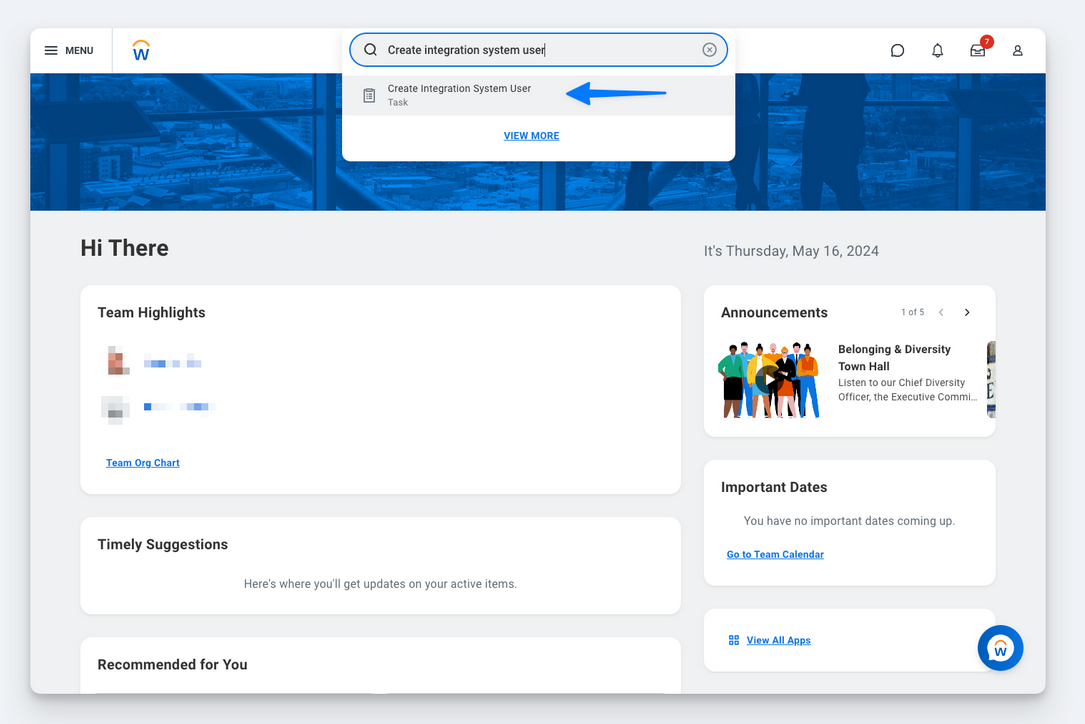Screen dimensions: 1085x724
Task: Open the chat assistant icon in header
Action: 897,51
